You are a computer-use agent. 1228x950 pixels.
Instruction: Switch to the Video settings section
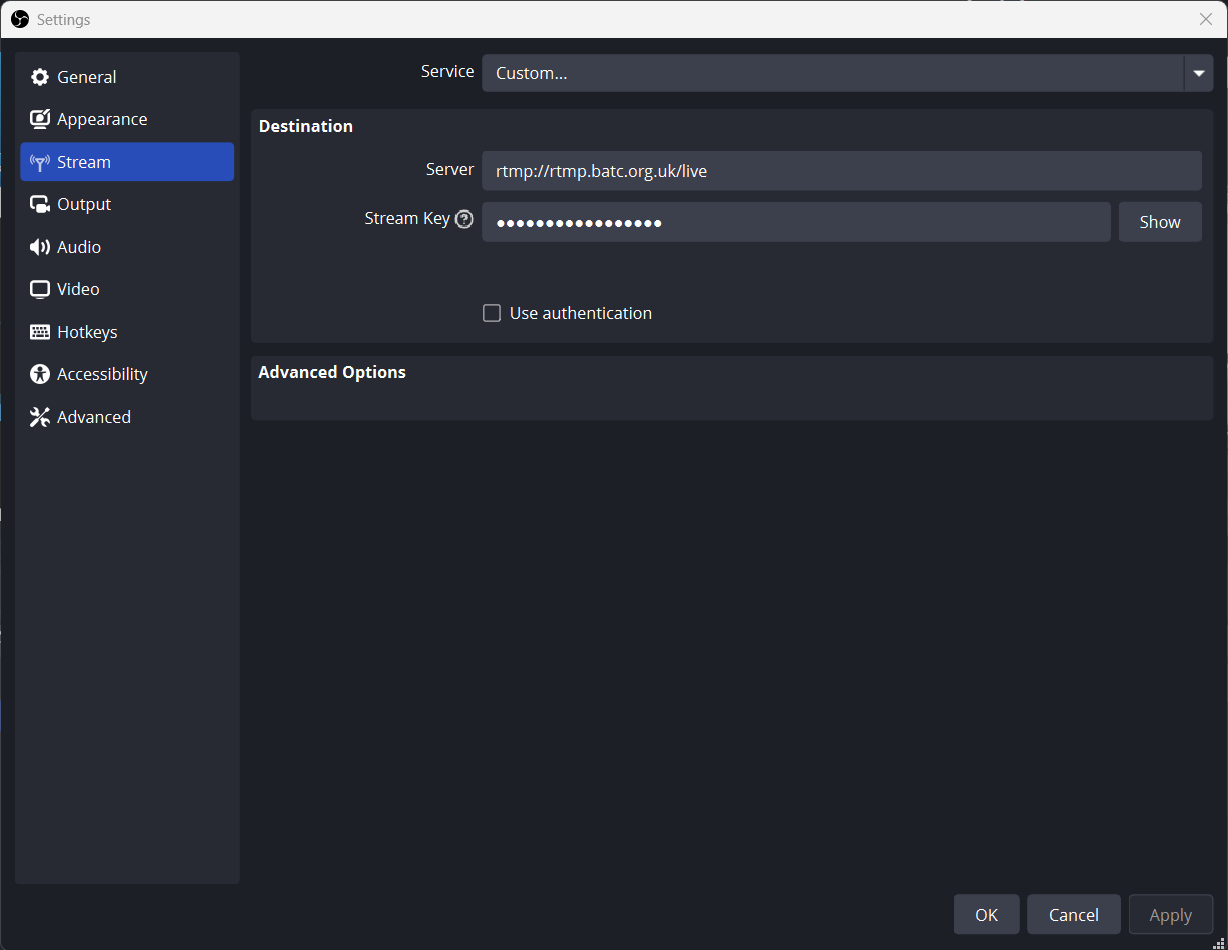pos(78,289)
